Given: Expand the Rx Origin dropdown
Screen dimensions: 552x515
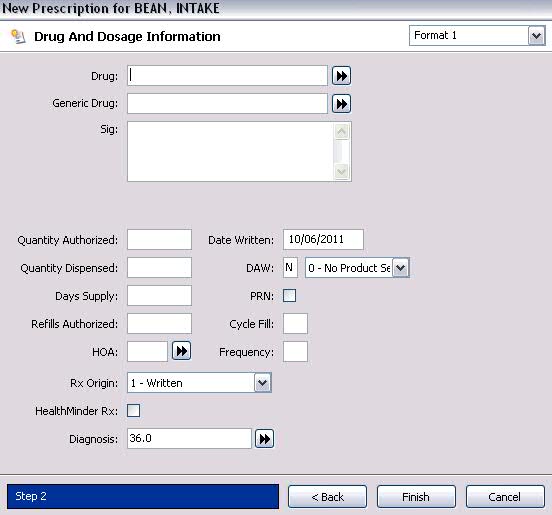Looking at the screenshot, I should point(263,383).
